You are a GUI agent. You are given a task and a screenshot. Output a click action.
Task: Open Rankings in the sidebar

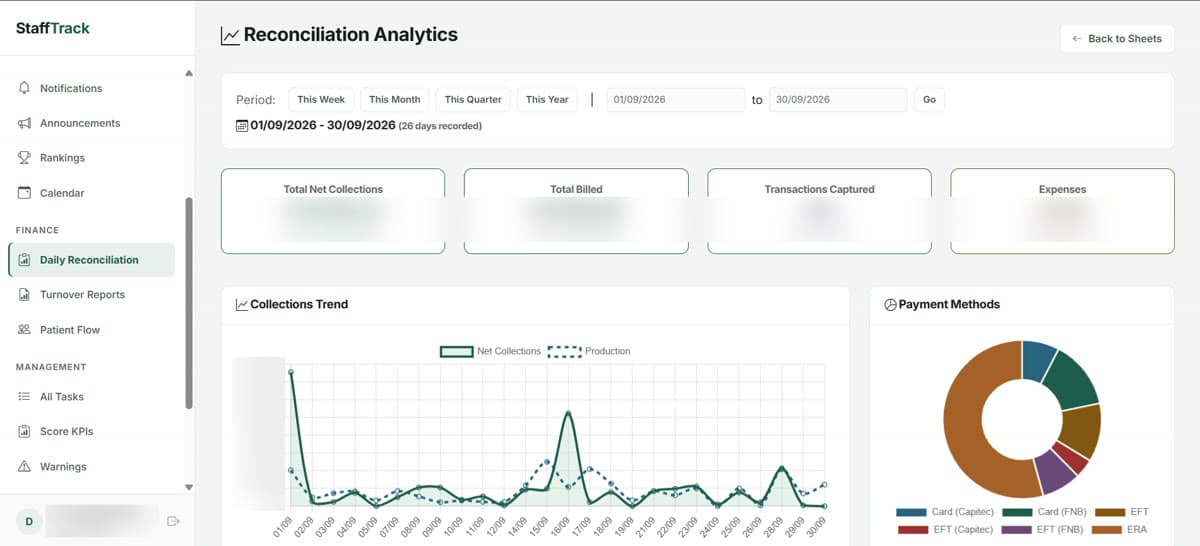[91, 158]
